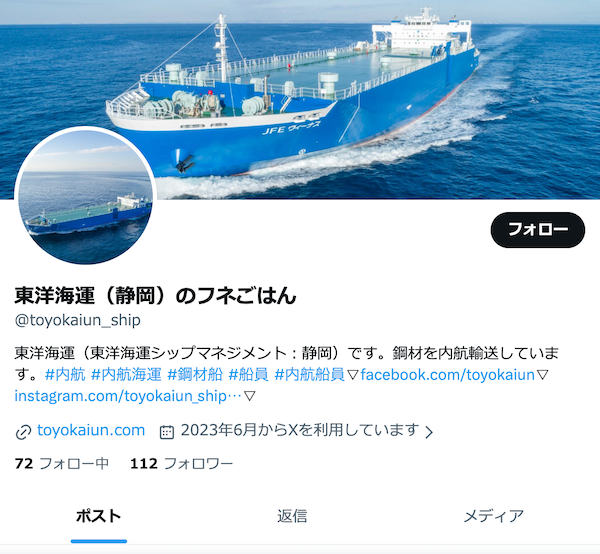This screenshot has width=600, height=554.
Task: Click the link icon beside toyokaiun.com
Action: tap(23, 432)
